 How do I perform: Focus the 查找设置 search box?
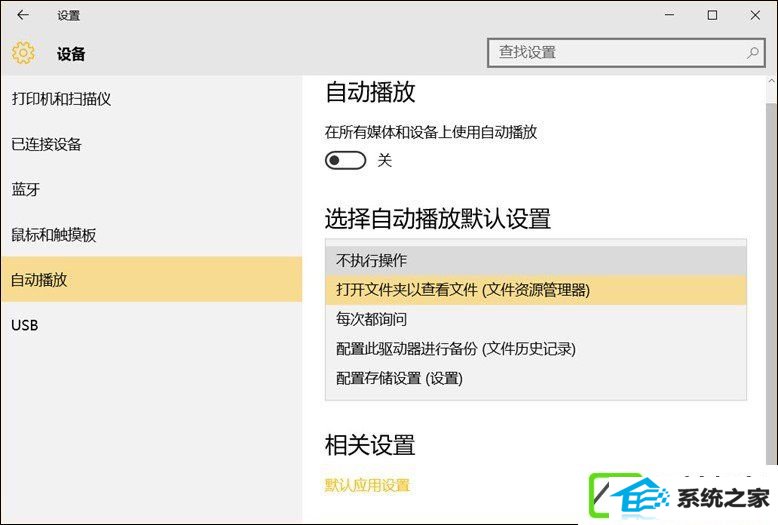(x=626, y=53)
